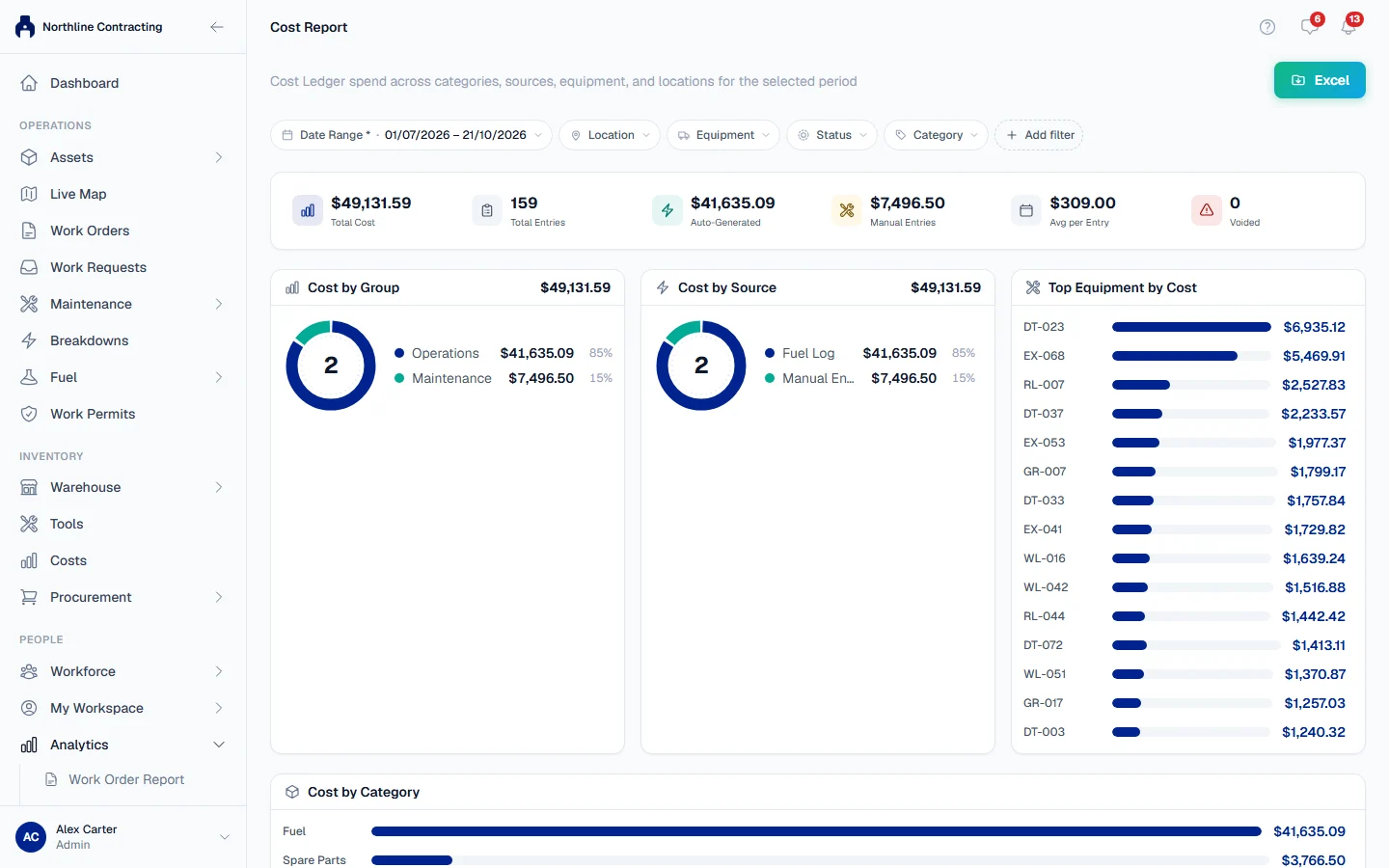This screenshot has width=1389, height=868.
Task: Collapse sidebar with the back arrow
Action: (x=217, y=27)
